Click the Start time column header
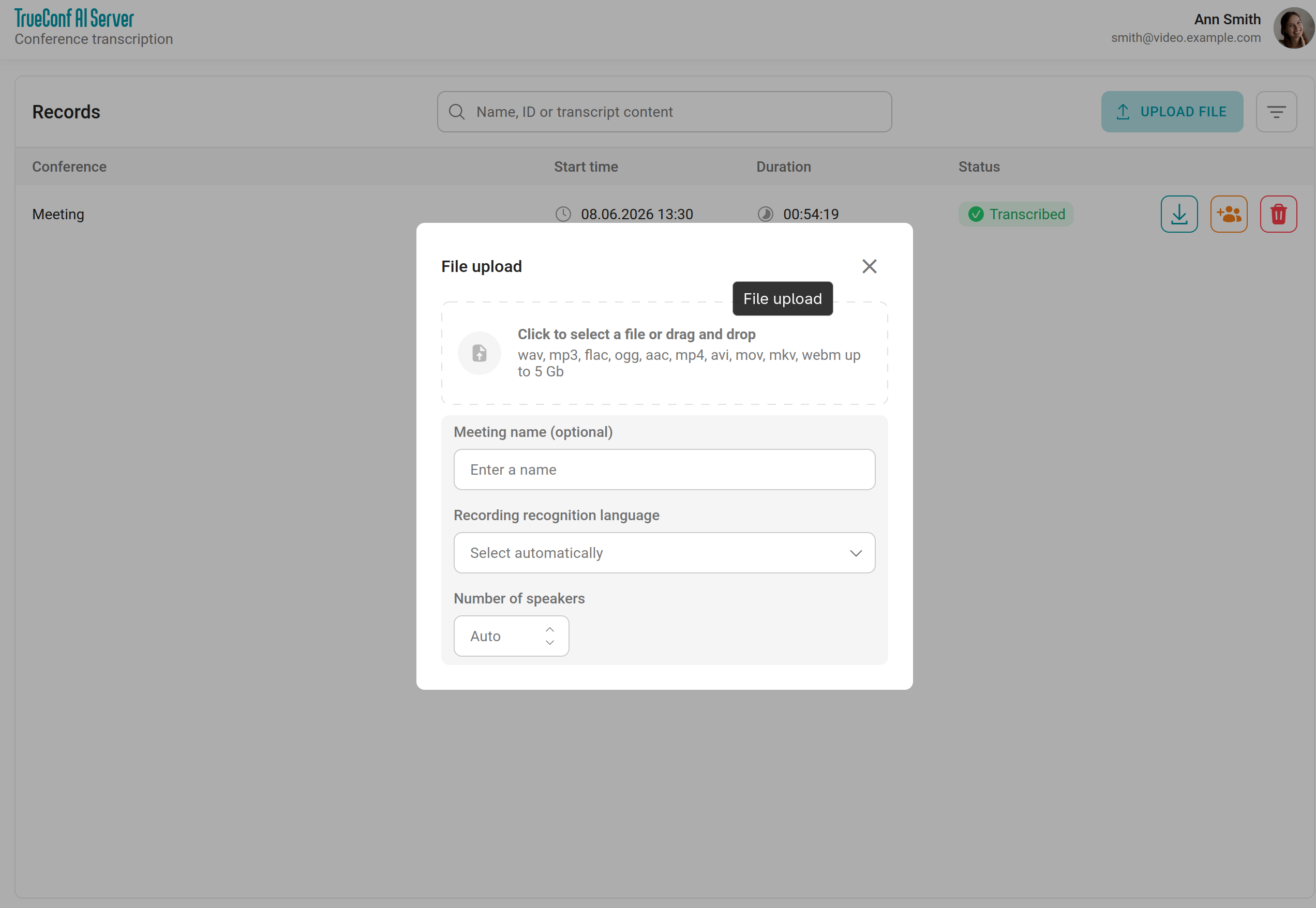1316x908 pixels. 586,167
